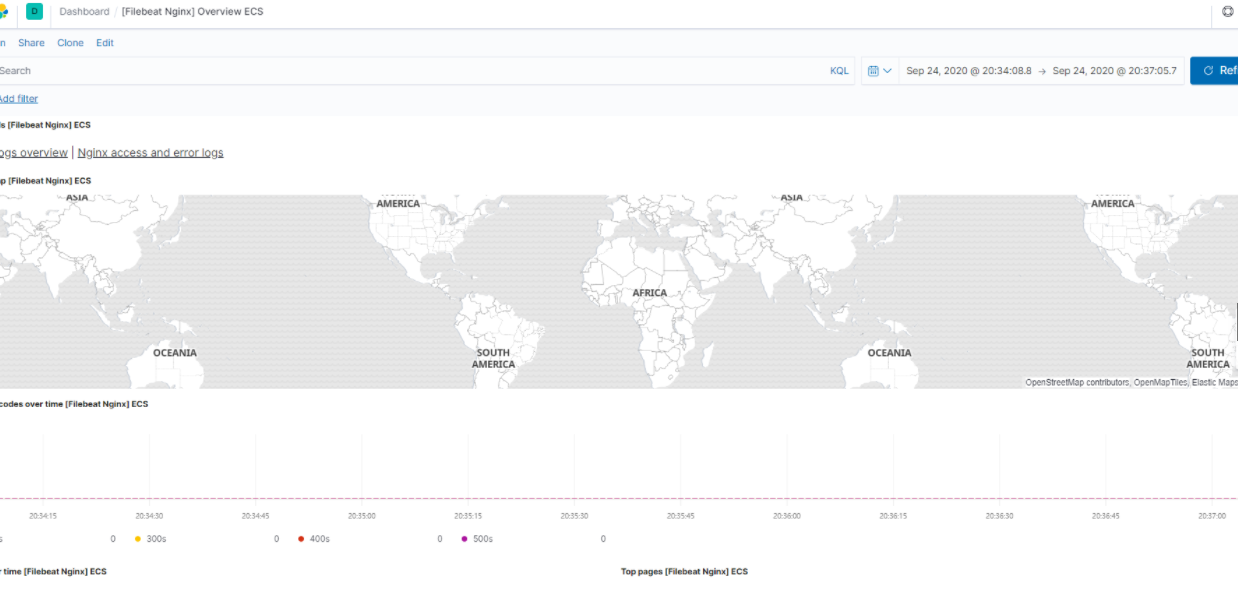This screenshot has width=1238, height=607.
Task: Open the Logs overview link
Action: (x=33, y=153)
